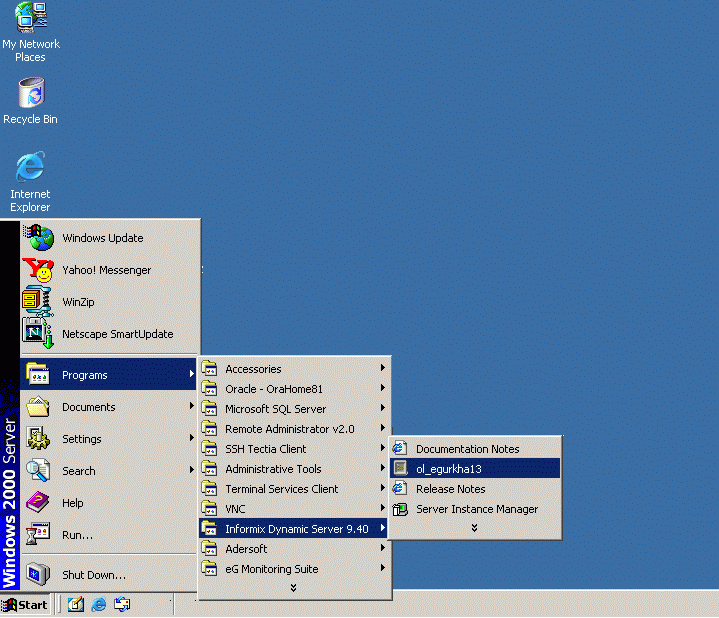The width and height of the screenshot is (719, 618).
Task: Click the Netscape SmartUpdate icon
Action: pos(38,333)
